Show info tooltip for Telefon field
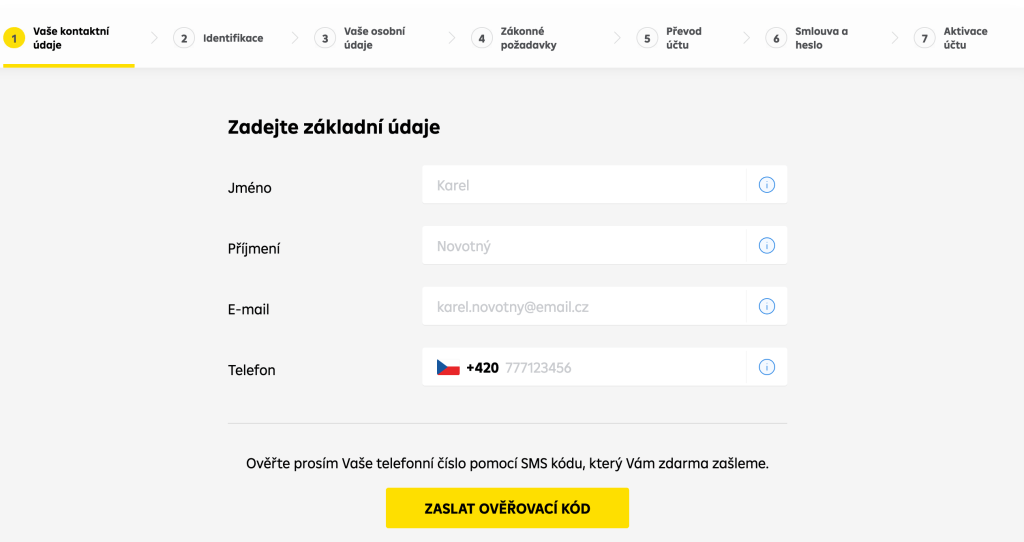This screenshot has width=1024, height=542. pos(767,367)
